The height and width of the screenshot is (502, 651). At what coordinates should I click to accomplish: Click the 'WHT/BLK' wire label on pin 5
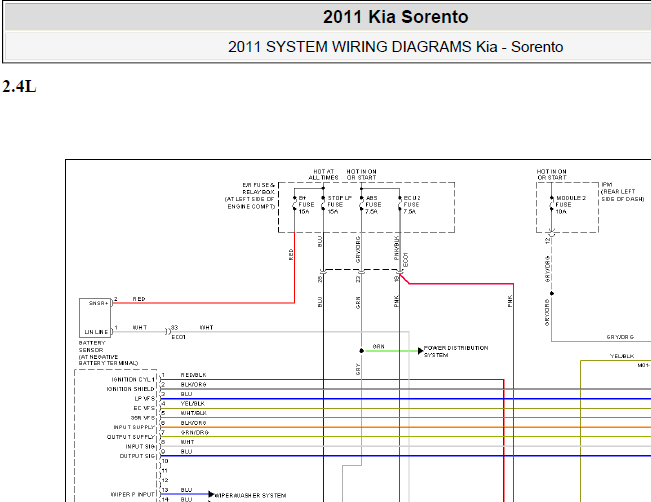click(193, 413)
